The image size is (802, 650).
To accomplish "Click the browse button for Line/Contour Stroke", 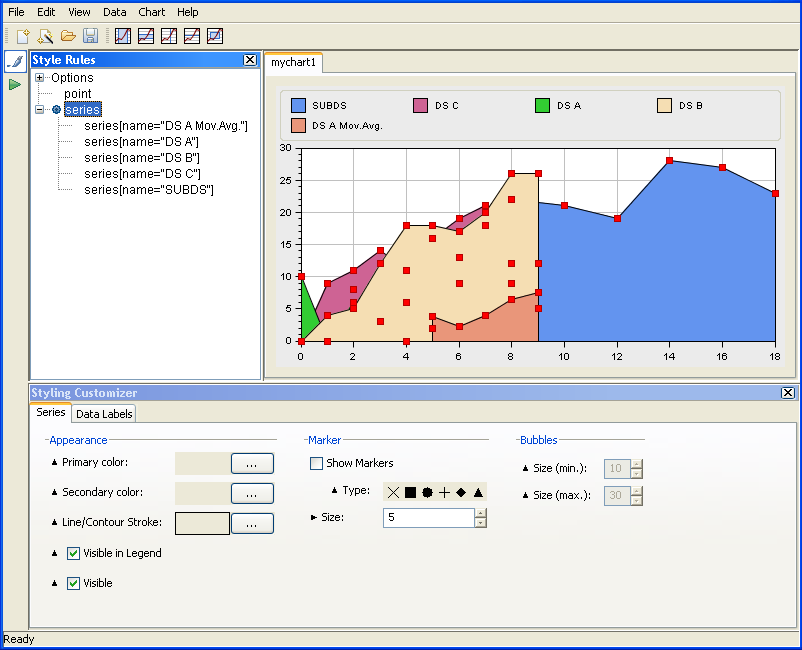I will (252, 523).
